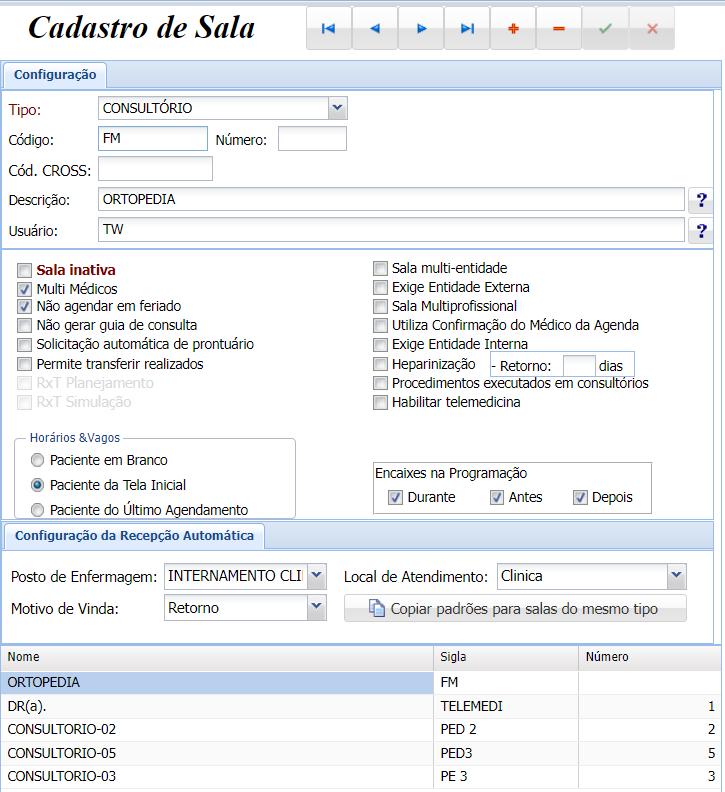Click PED 2 sigla cell
The height and width of the screenshot is (792, 725).
pyautogui.click(x=506, y=729)
